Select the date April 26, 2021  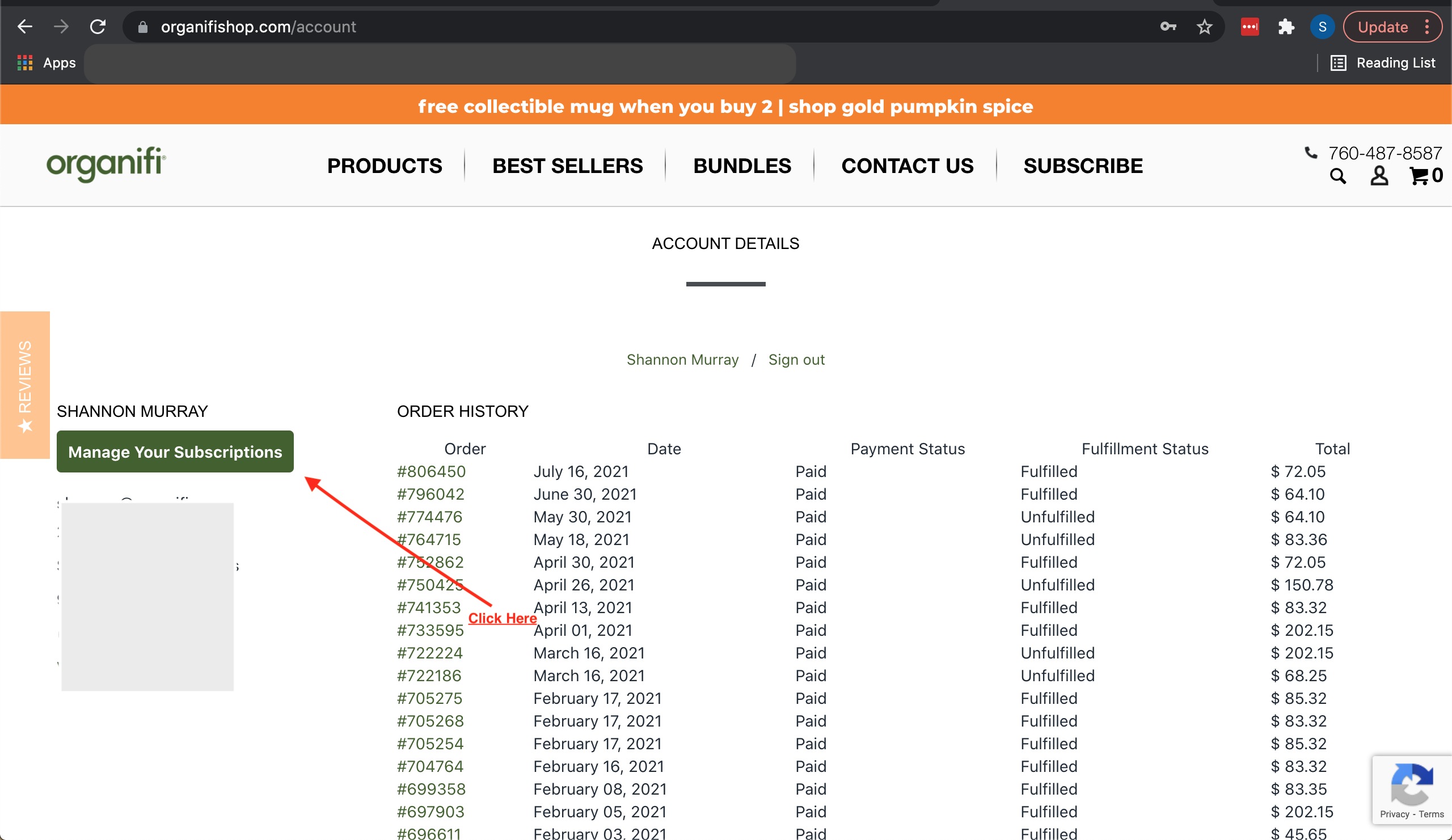(584, 585)
